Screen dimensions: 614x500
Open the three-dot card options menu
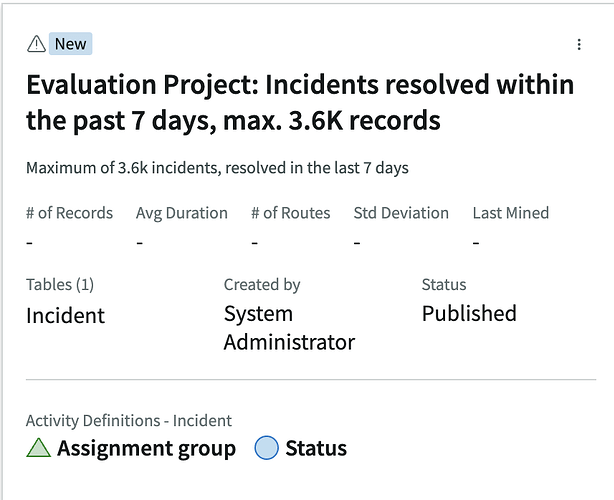(579, 44)
